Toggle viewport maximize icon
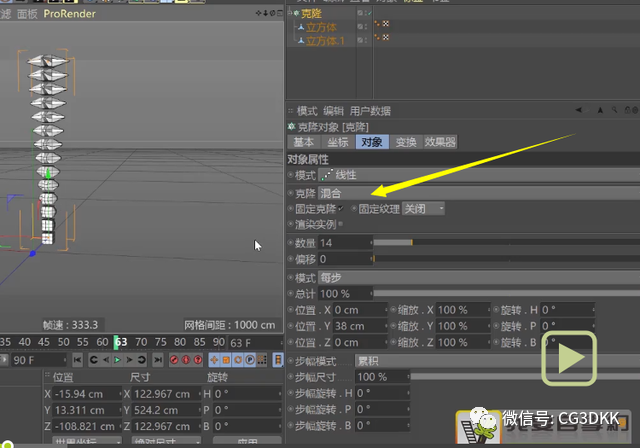 (280, 13)
